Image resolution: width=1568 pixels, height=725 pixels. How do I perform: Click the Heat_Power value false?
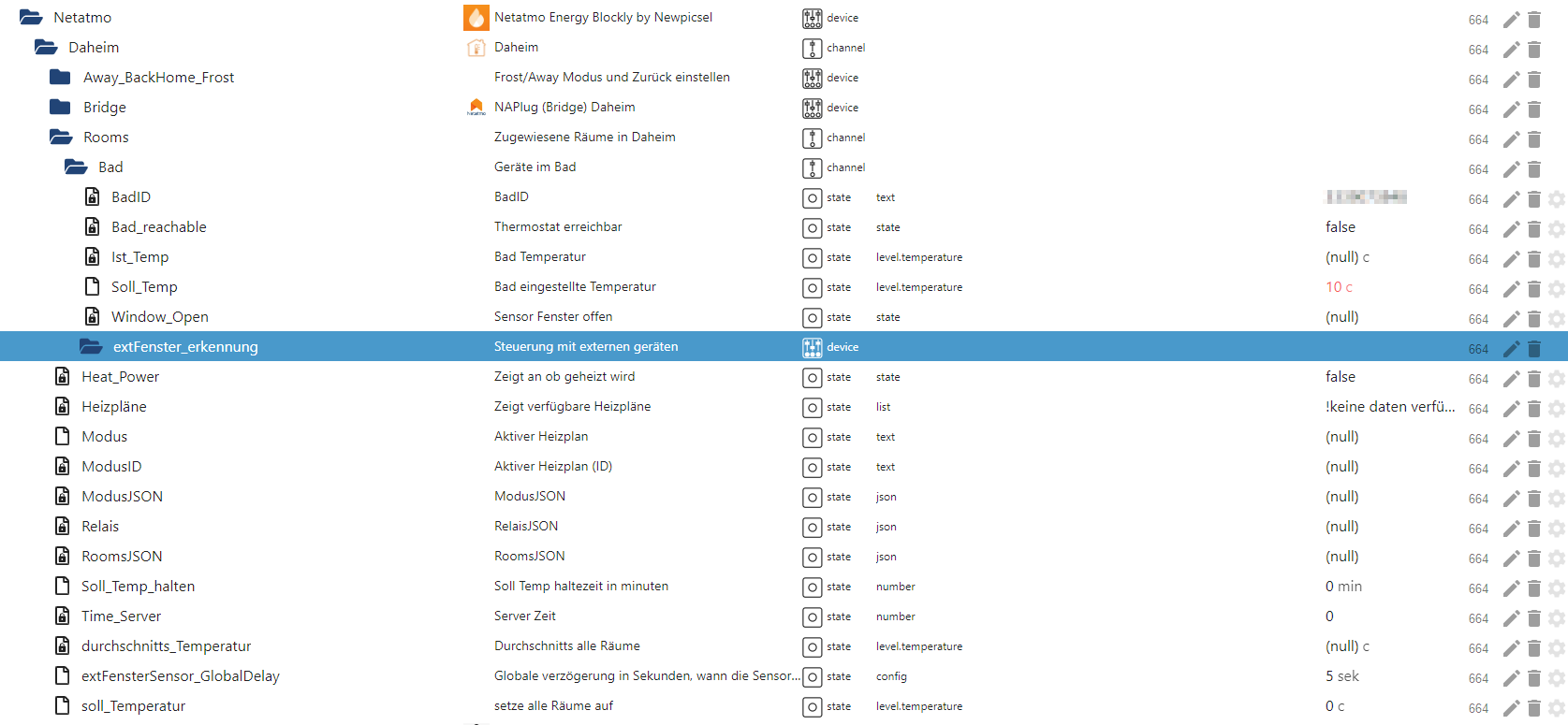point(1341,376)
